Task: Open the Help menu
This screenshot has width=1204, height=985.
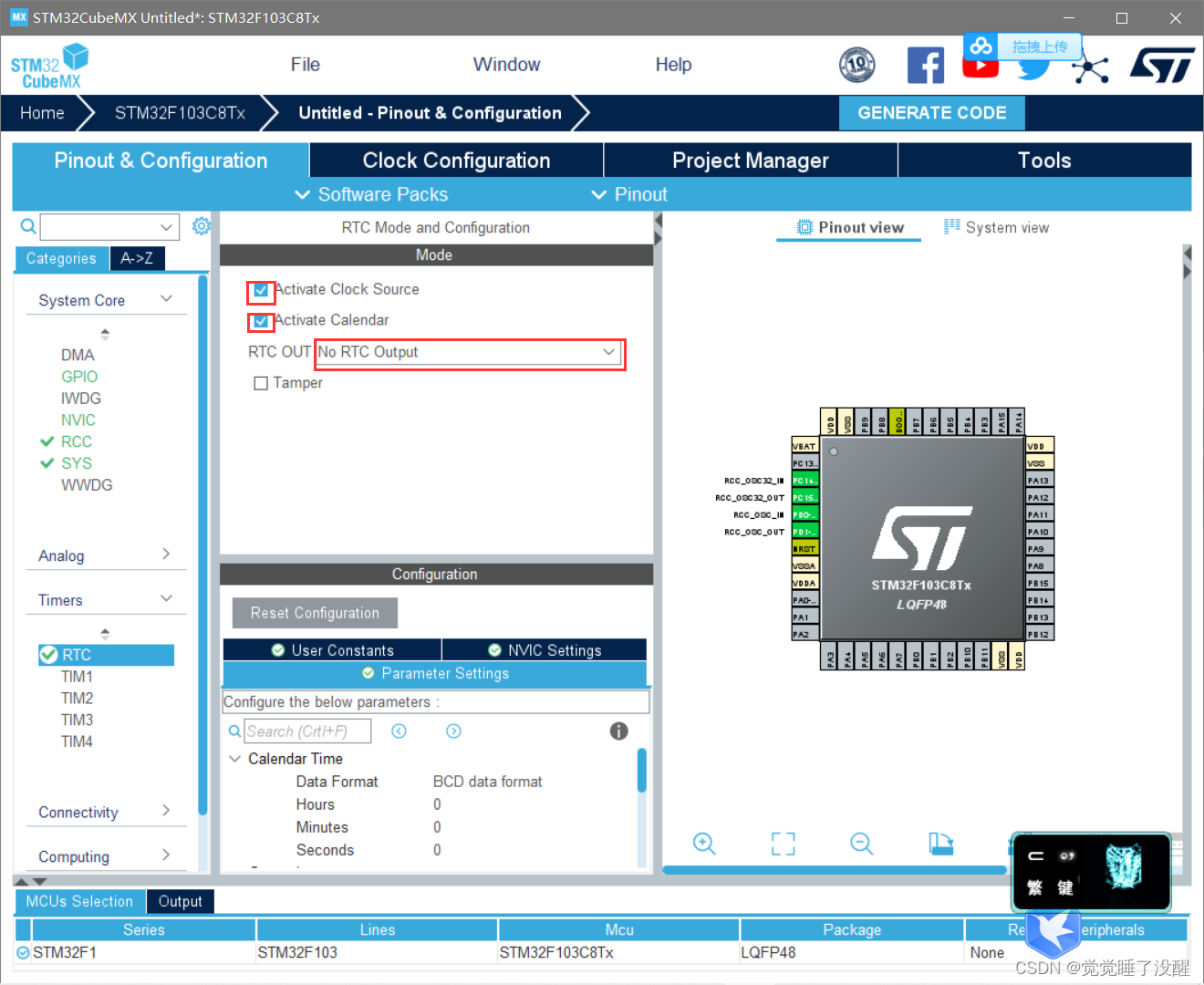Action: click(673, 65)
